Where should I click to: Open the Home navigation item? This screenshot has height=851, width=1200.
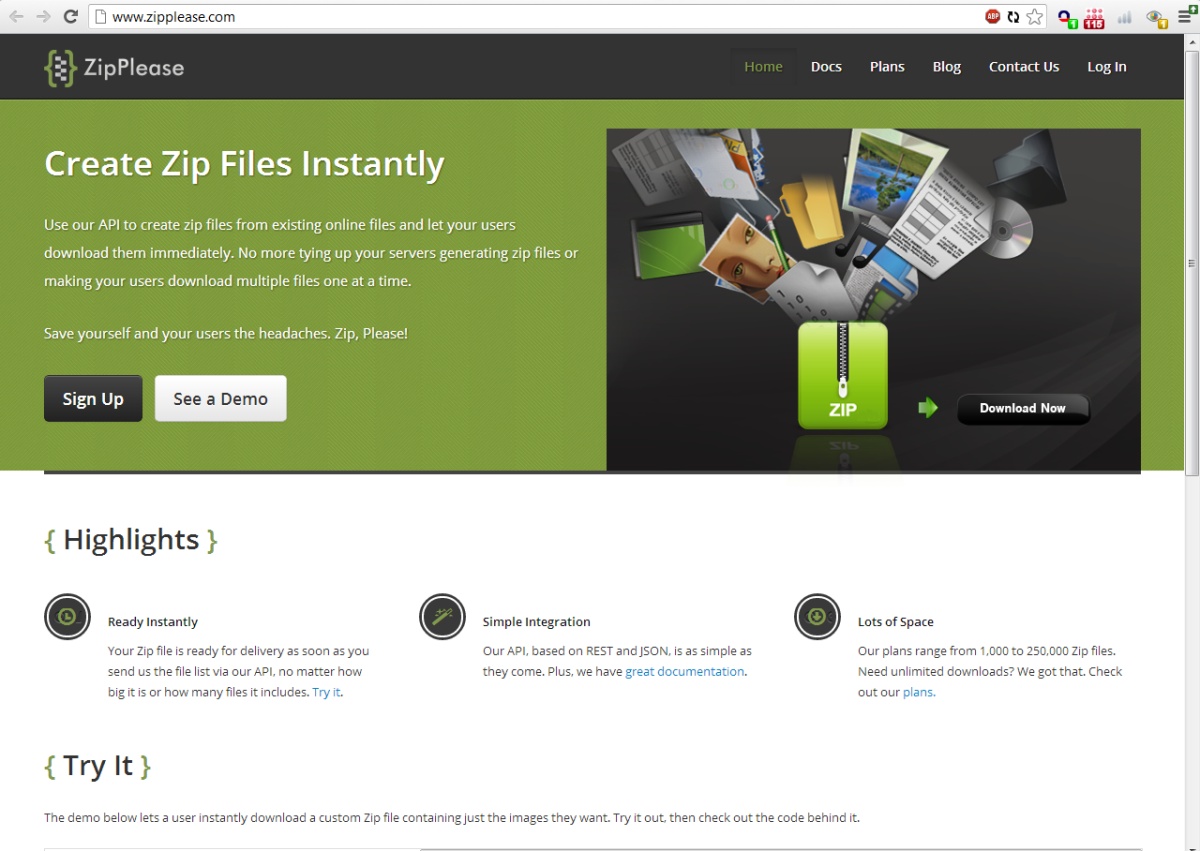click(763, 66)
